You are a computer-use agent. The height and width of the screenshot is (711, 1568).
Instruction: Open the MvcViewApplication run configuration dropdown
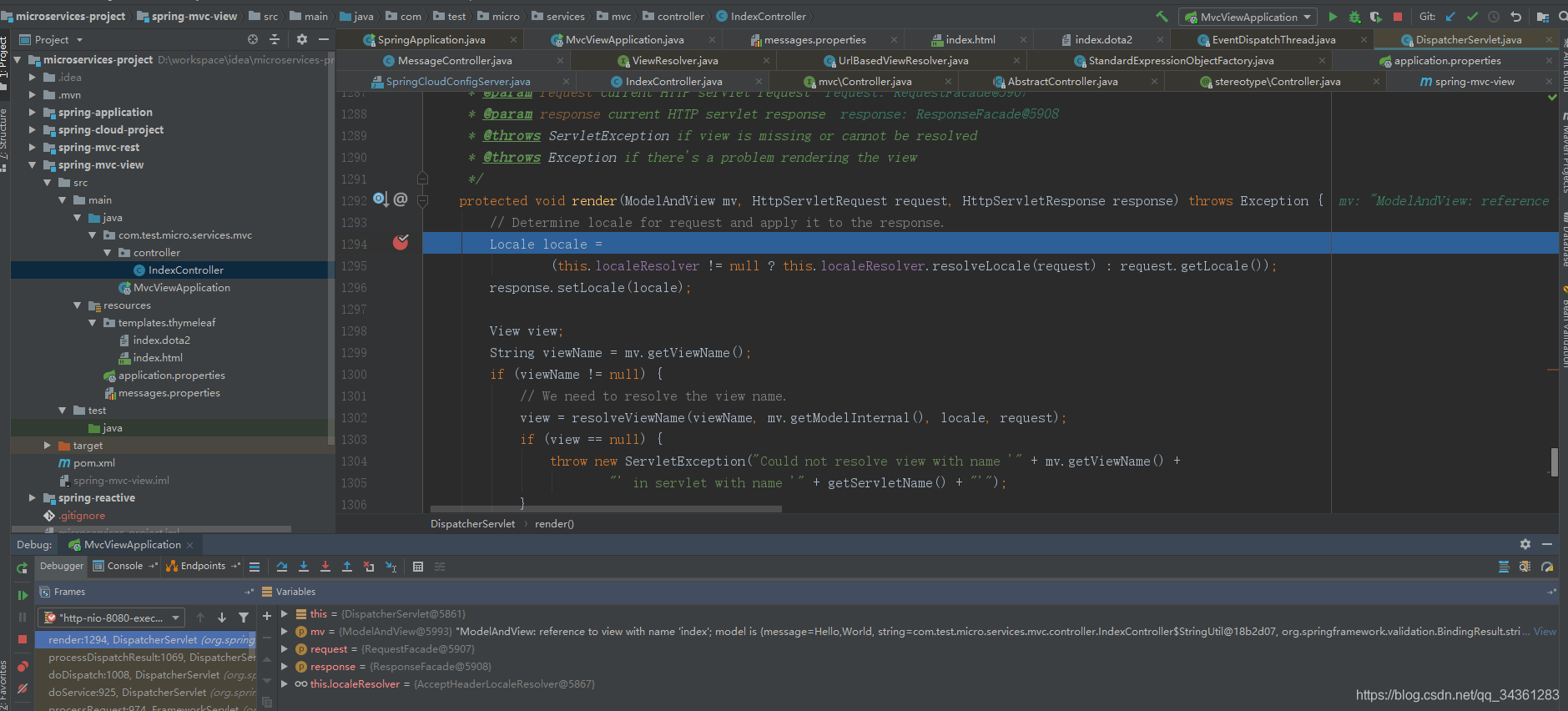click(1248, 17)
